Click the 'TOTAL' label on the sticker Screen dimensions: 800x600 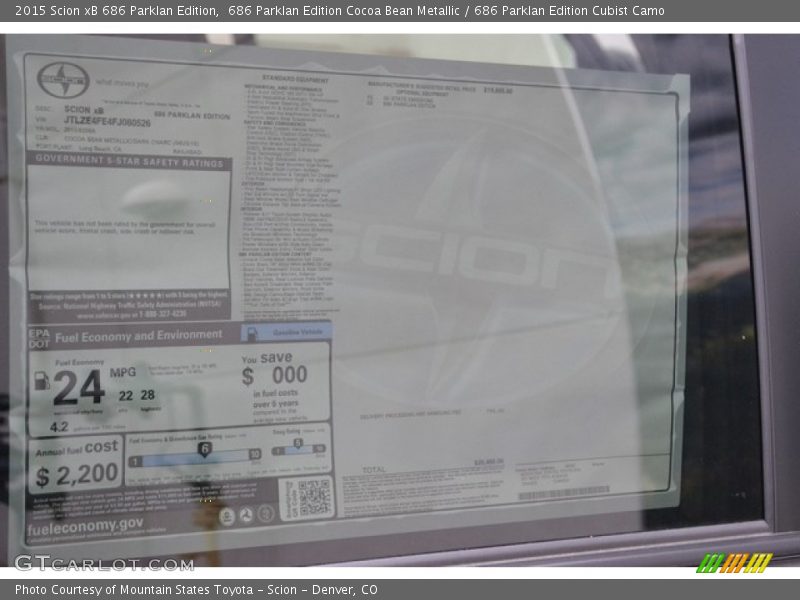[x=374, y=469]
